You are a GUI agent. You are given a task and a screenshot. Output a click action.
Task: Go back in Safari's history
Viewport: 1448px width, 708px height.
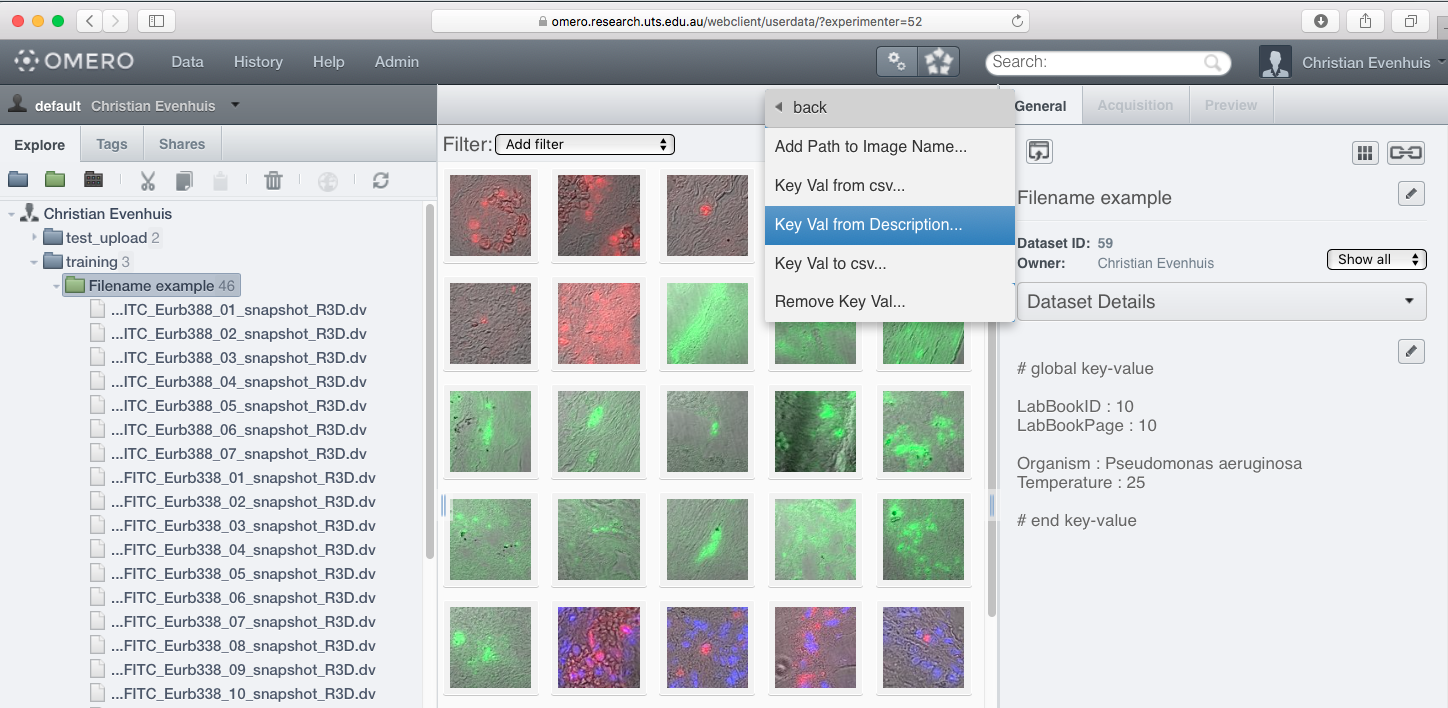(x=90, y=21)
